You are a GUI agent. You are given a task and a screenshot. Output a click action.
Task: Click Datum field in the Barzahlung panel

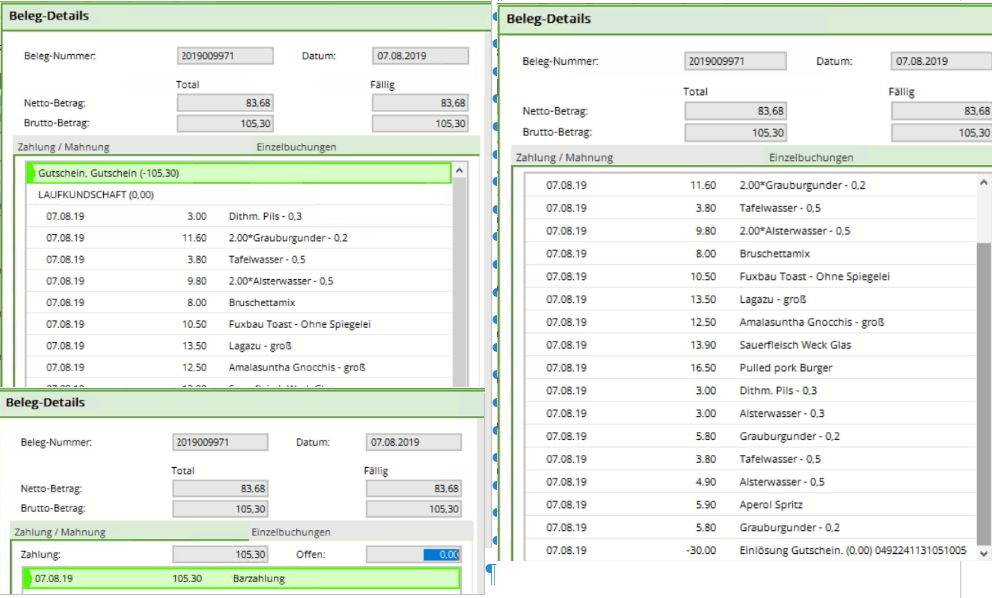414,442
